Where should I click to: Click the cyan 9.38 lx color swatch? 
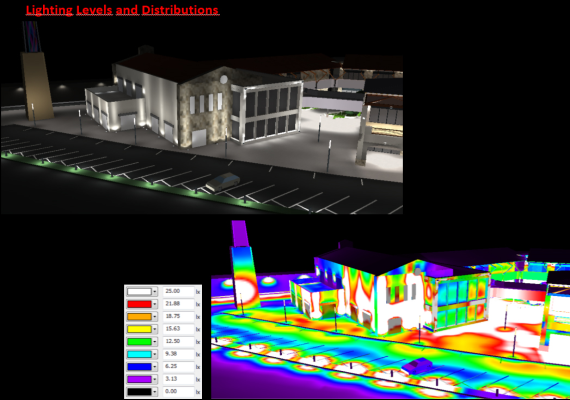(139, 354)
